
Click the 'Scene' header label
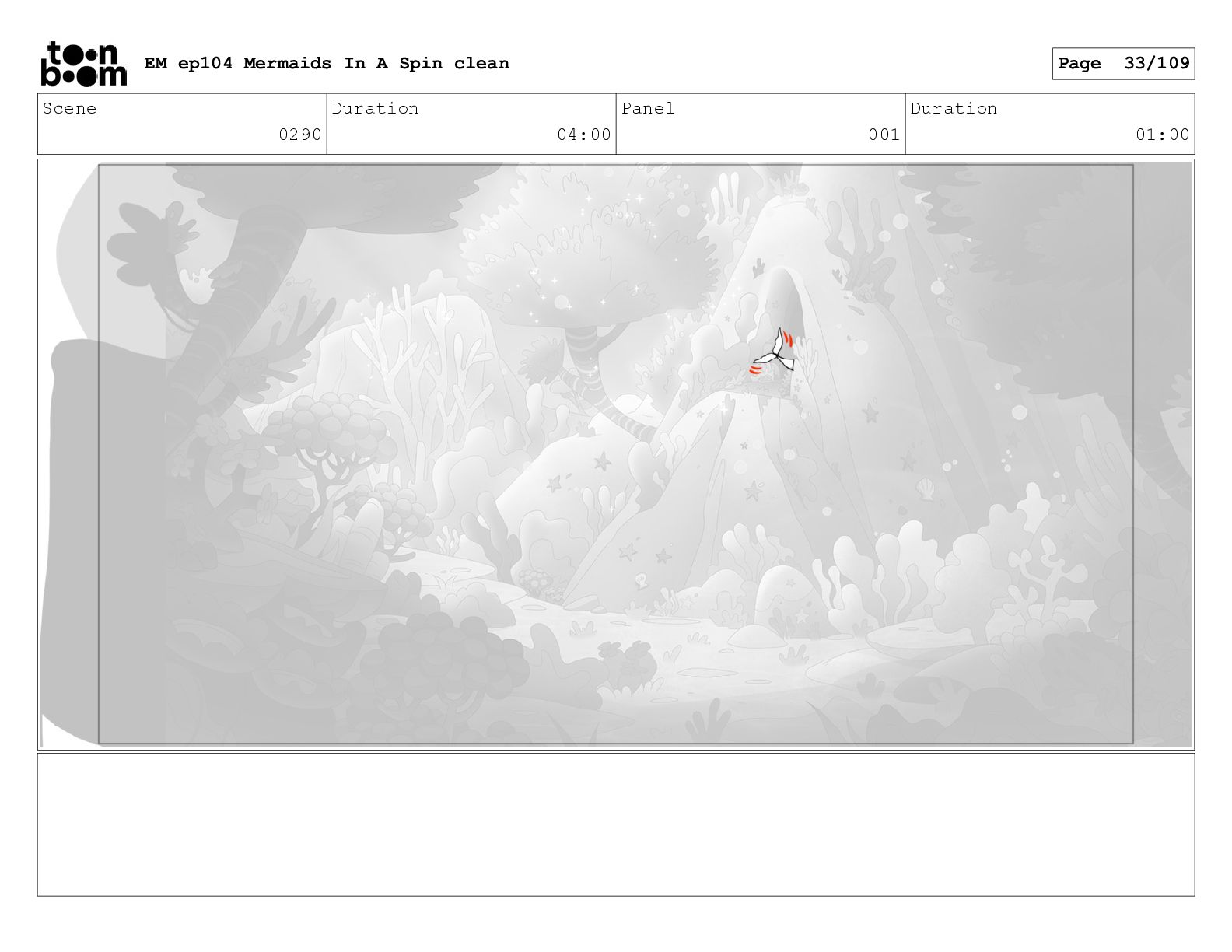[x=70, y=108]
